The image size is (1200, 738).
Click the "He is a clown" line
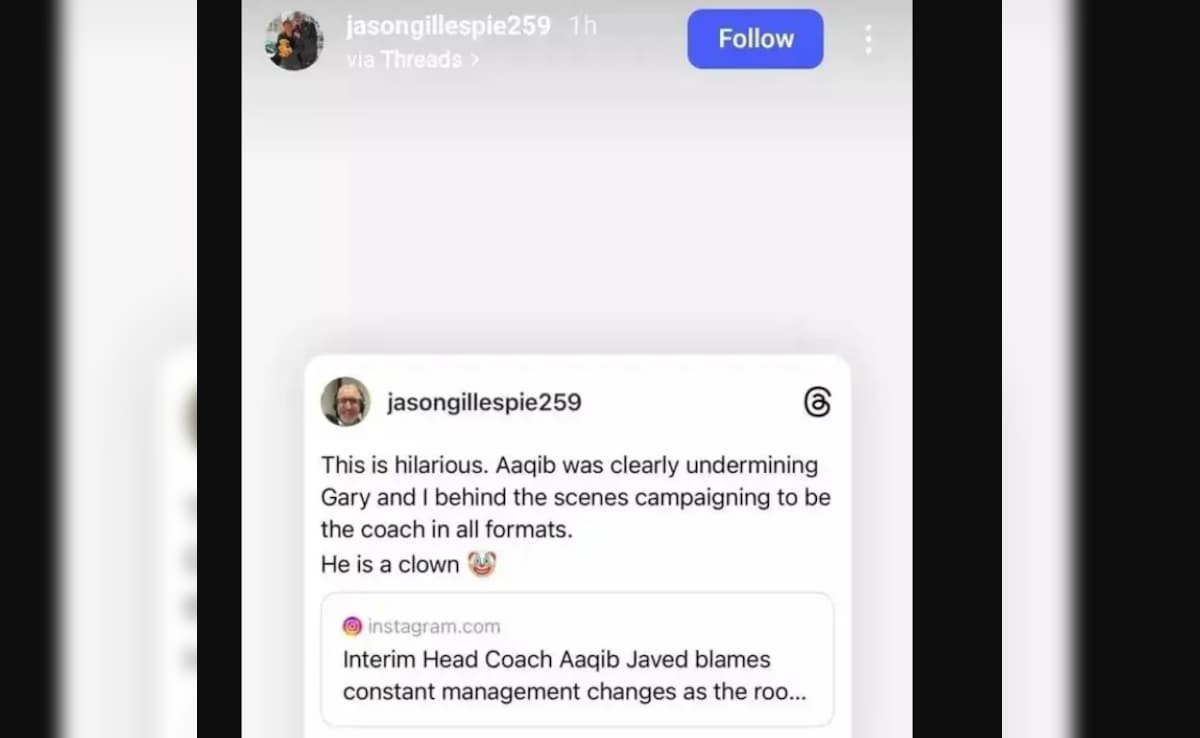(390, 564)
